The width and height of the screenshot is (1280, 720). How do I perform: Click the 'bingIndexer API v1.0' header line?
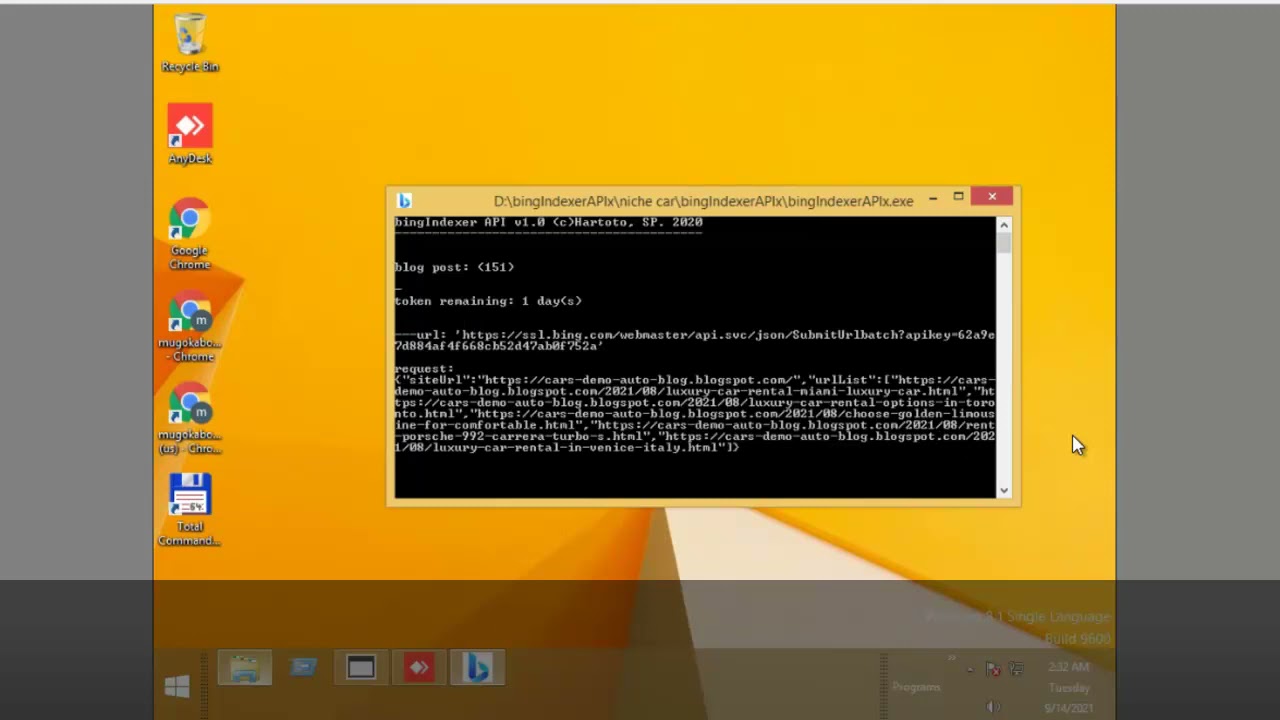(x=548, y=222)
